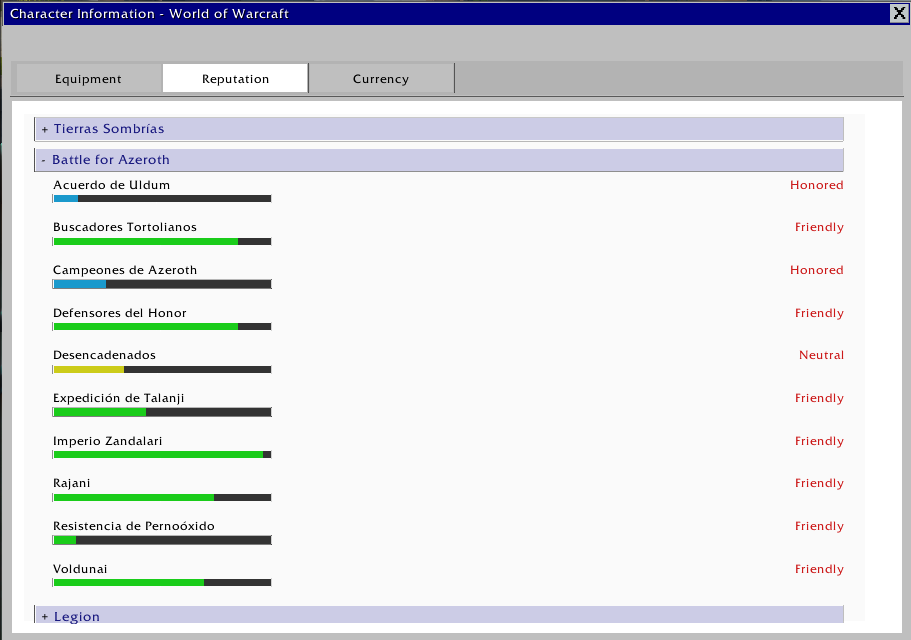Viewport: 911px width, 640px height.
Task: Click the Friendly standing for Rajani
Action: pyautogui.click(x=819, y=484)
